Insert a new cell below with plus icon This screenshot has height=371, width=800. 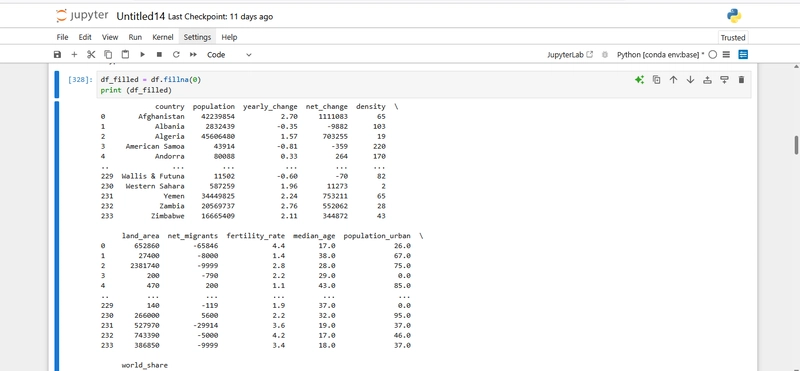[74, 55]
